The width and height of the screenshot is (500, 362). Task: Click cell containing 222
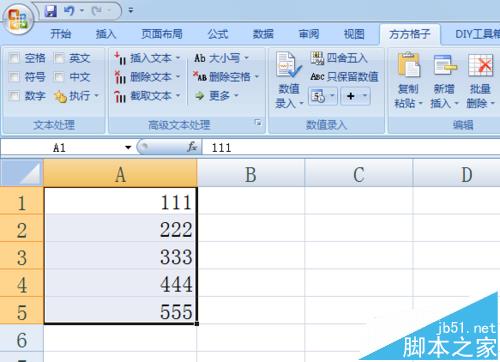pyautogui.click(x=120, y=229)
